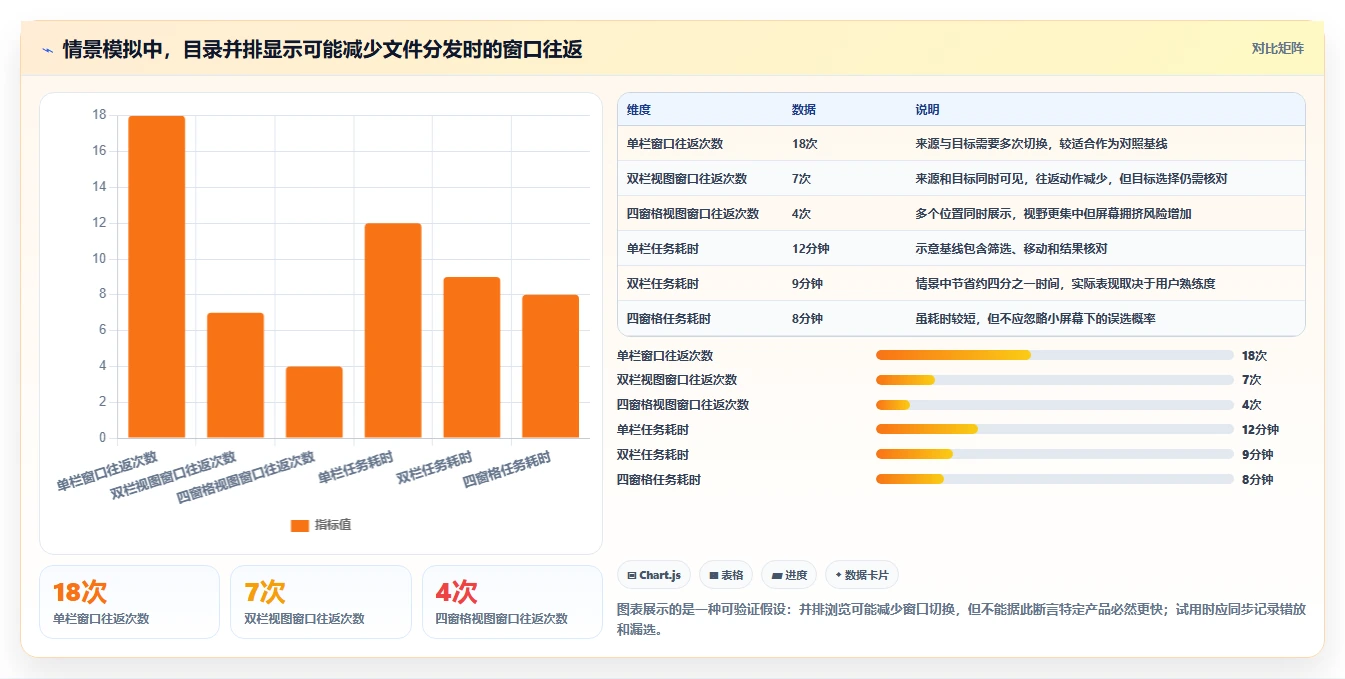The image size is (1345, 679).
Task: Select 单栏窗口往返次数 in the table's first row
Action: pyautogui.click(x=675, y=144)
